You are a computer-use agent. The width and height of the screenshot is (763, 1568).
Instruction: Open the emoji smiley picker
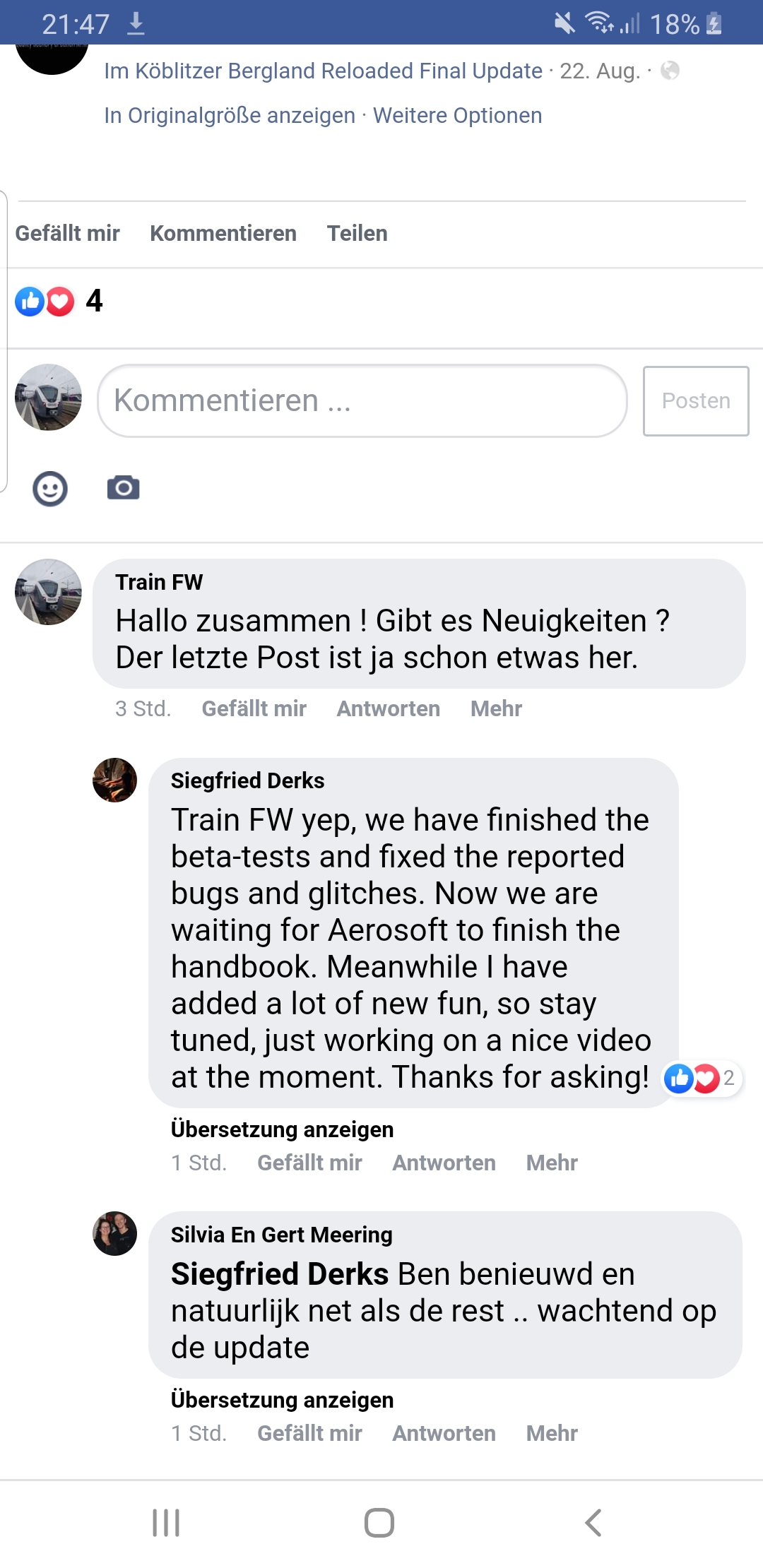(x=50, y=489)
